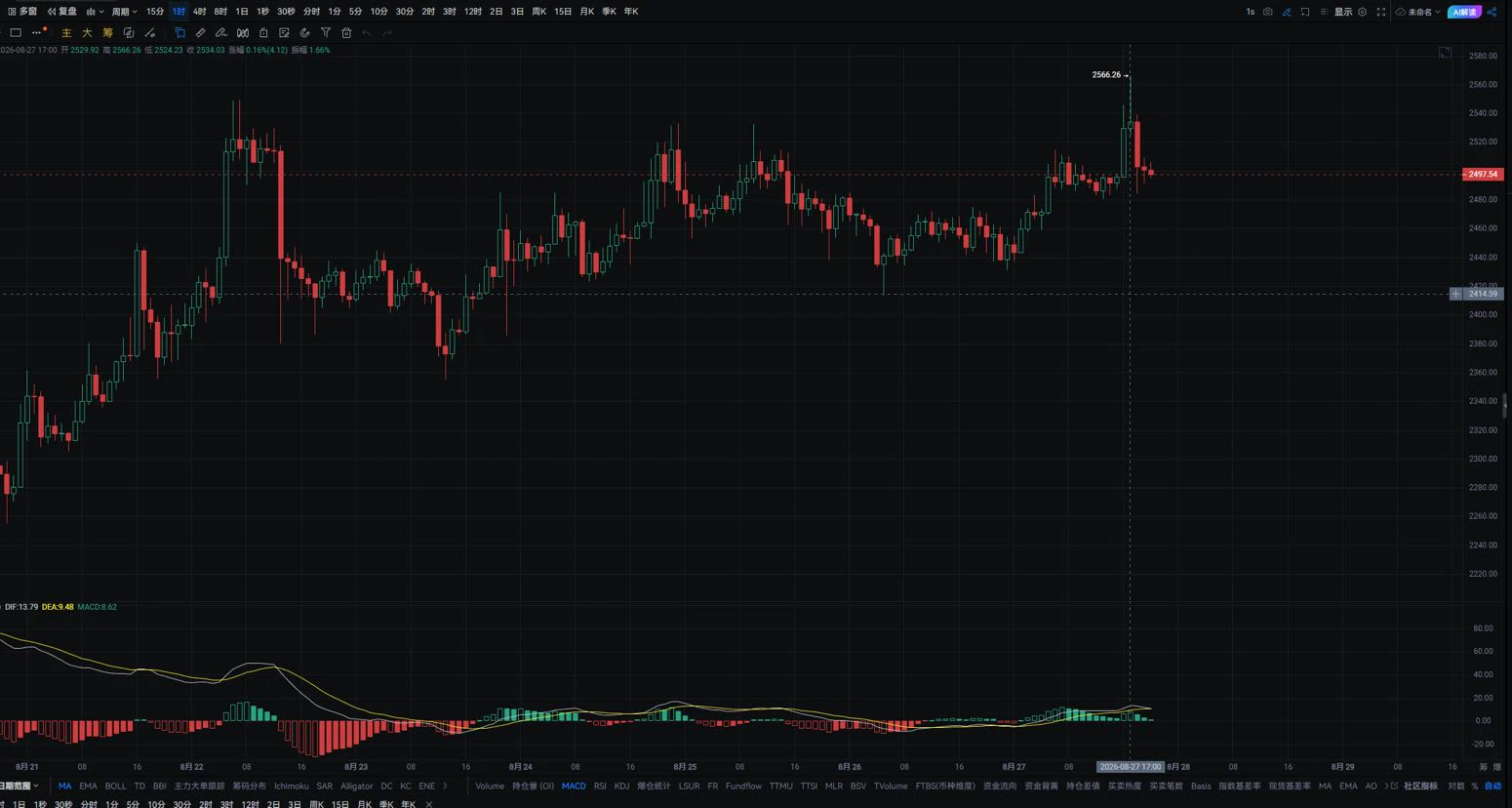Open the candlestick chart type dropdown

pos(95,12)
